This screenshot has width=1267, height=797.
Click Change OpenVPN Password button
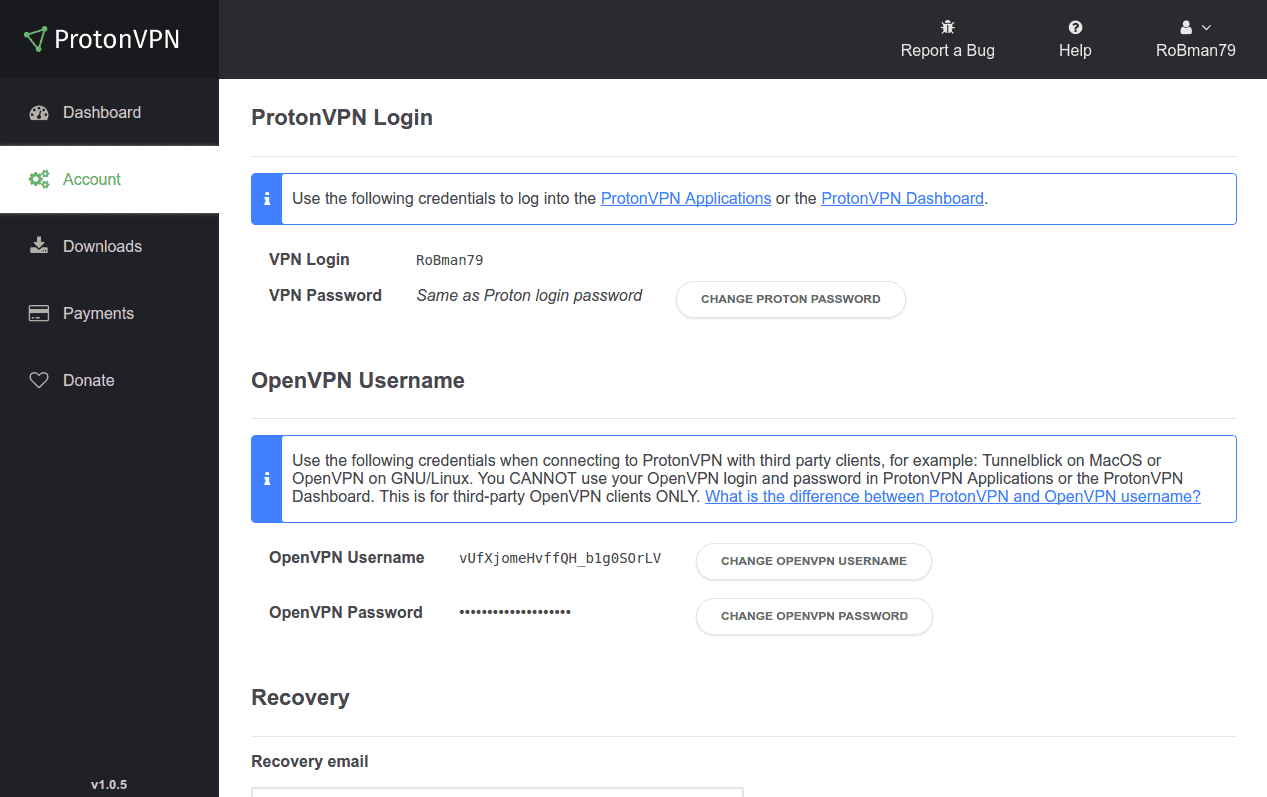pyautogui.click(x=814, y=616)
